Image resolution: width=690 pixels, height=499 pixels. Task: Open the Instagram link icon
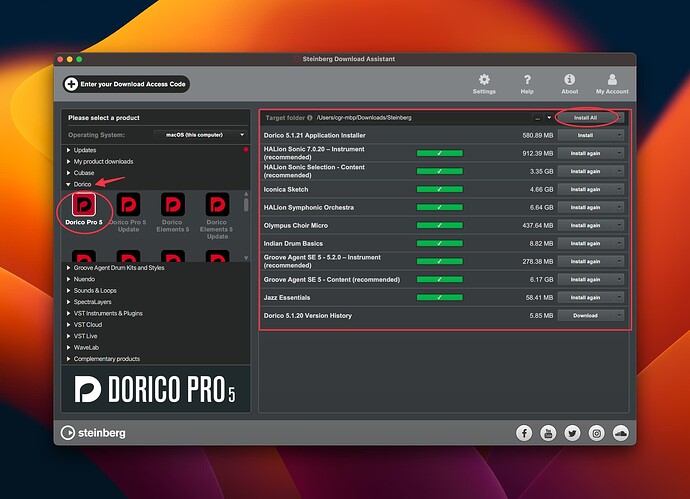point(596,433)
